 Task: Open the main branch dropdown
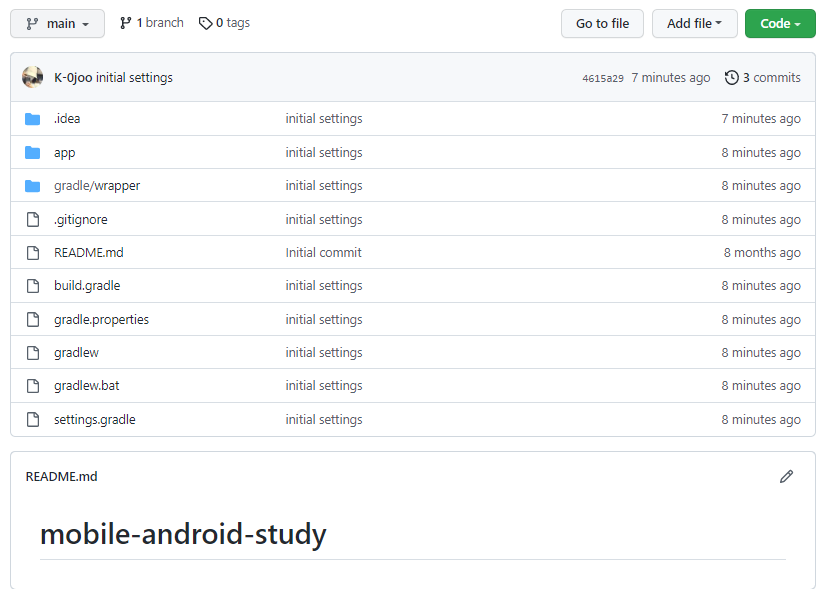pyautogui.click(x=57, y=23)
